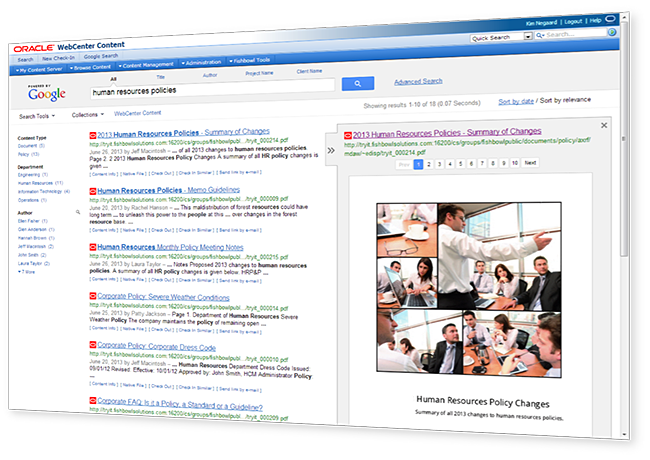The height and width of the screenshot is (460, 650).
Task: Click PDF icon beside Corporate FAQ result
Action: (x=93, y=400)
